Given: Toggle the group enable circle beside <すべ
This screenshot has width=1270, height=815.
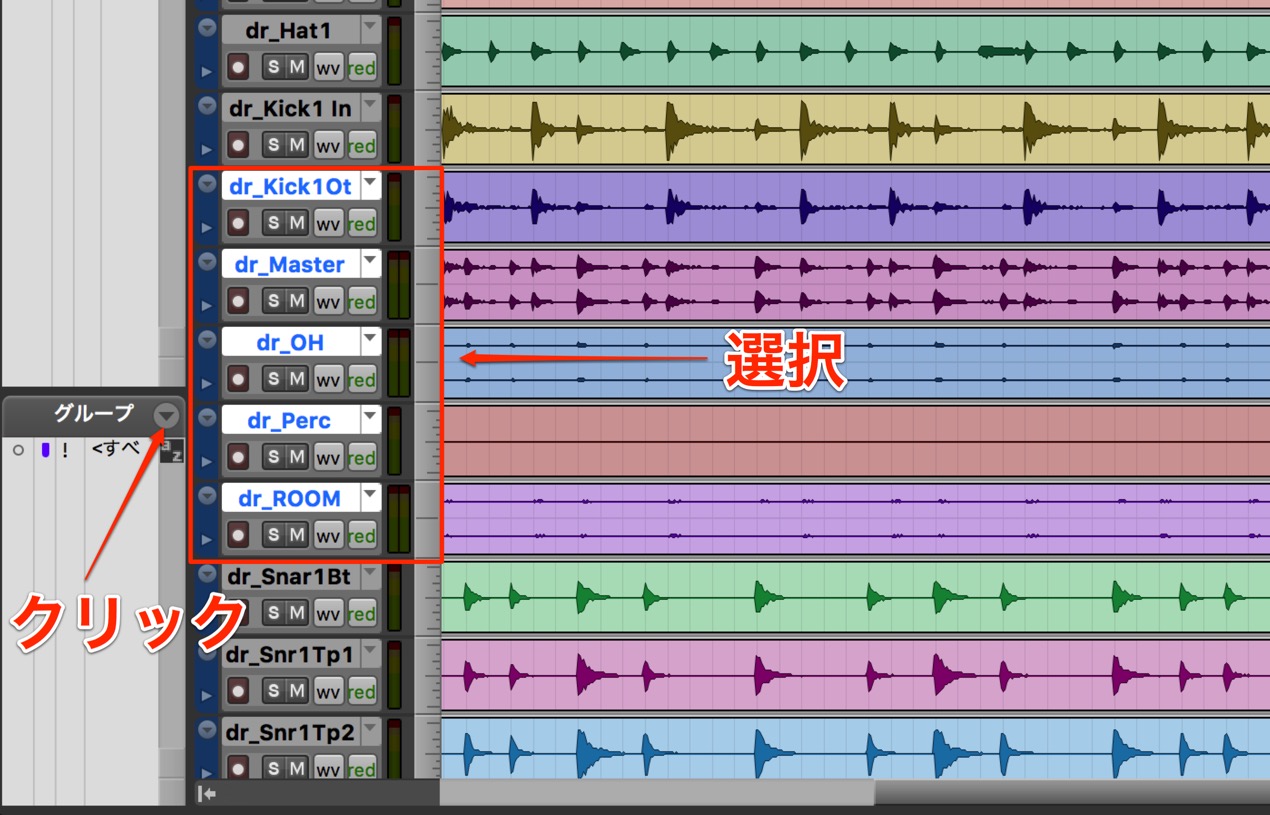Looking at the screenshot, I should pyautogui.click(x=18, y=451).
